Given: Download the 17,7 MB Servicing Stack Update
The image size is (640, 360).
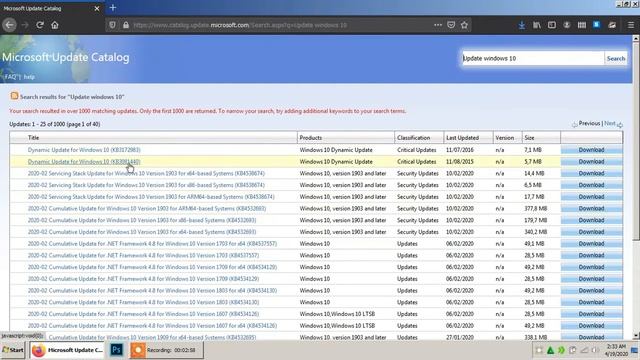Looking at the screenshot, I should [591, 197].
